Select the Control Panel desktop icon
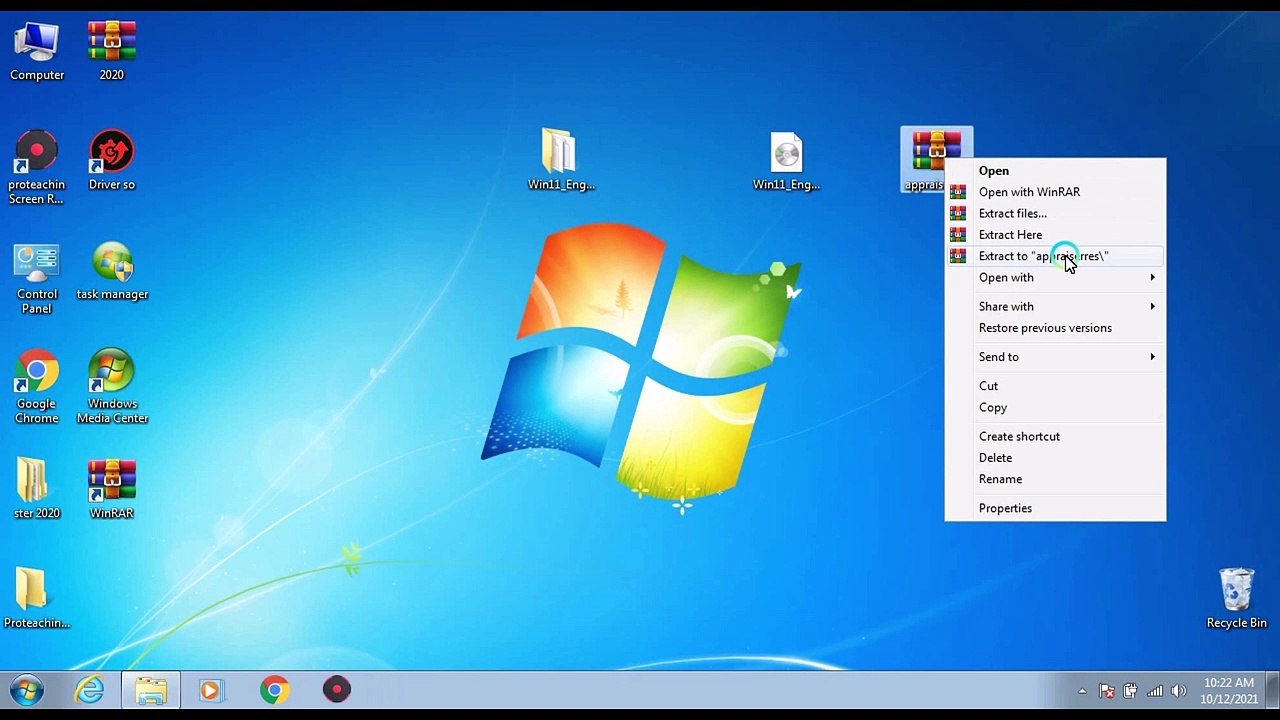 coord(37,278)
